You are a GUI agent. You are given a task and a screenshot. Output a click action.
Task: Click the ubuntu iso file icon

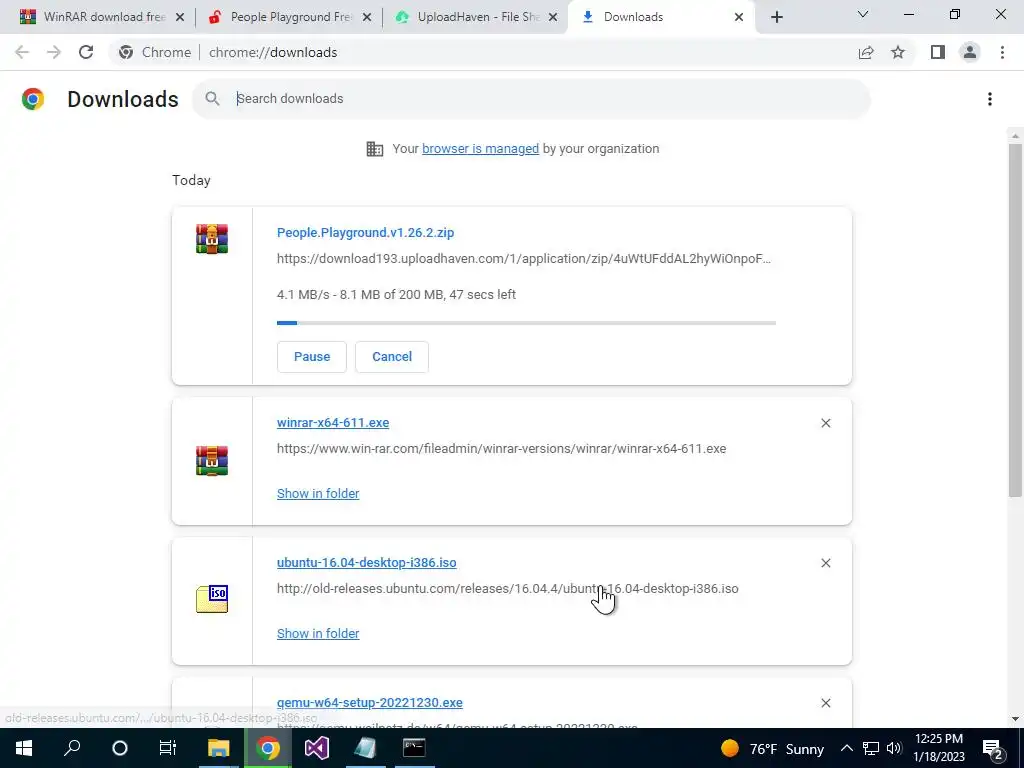pos(212,600)
